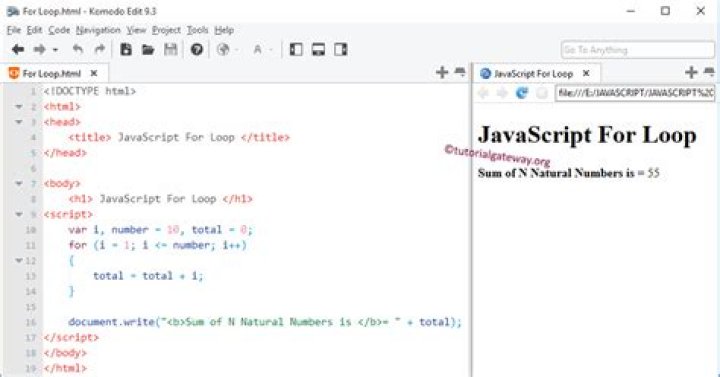Click 'total = total + i;' code line

148,276
